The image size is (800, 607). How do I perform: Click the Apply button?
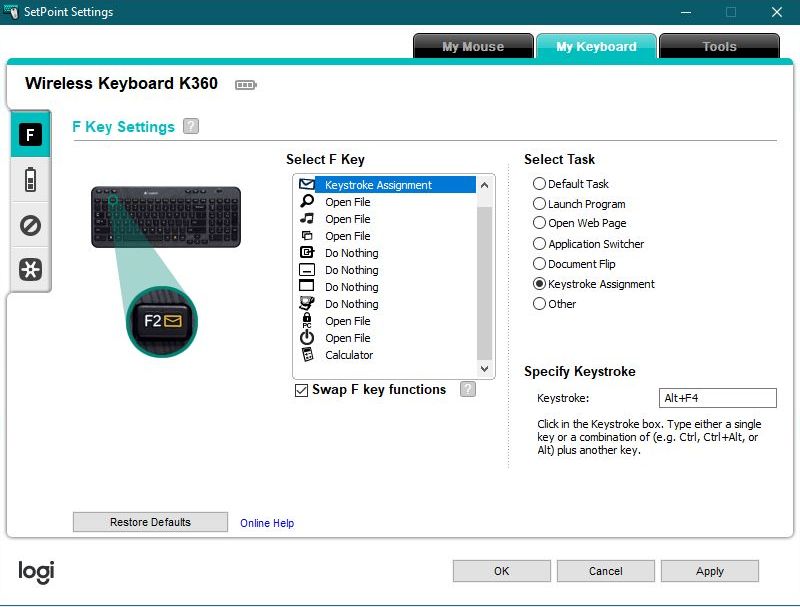click(710, 571)
